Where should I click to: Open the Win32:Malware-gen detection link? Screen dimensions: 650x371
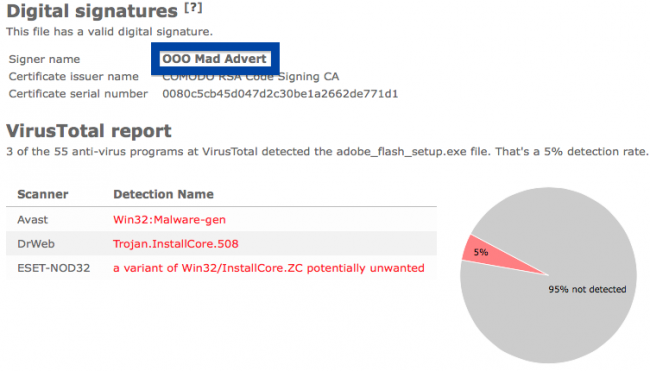(x=169, y=220)
